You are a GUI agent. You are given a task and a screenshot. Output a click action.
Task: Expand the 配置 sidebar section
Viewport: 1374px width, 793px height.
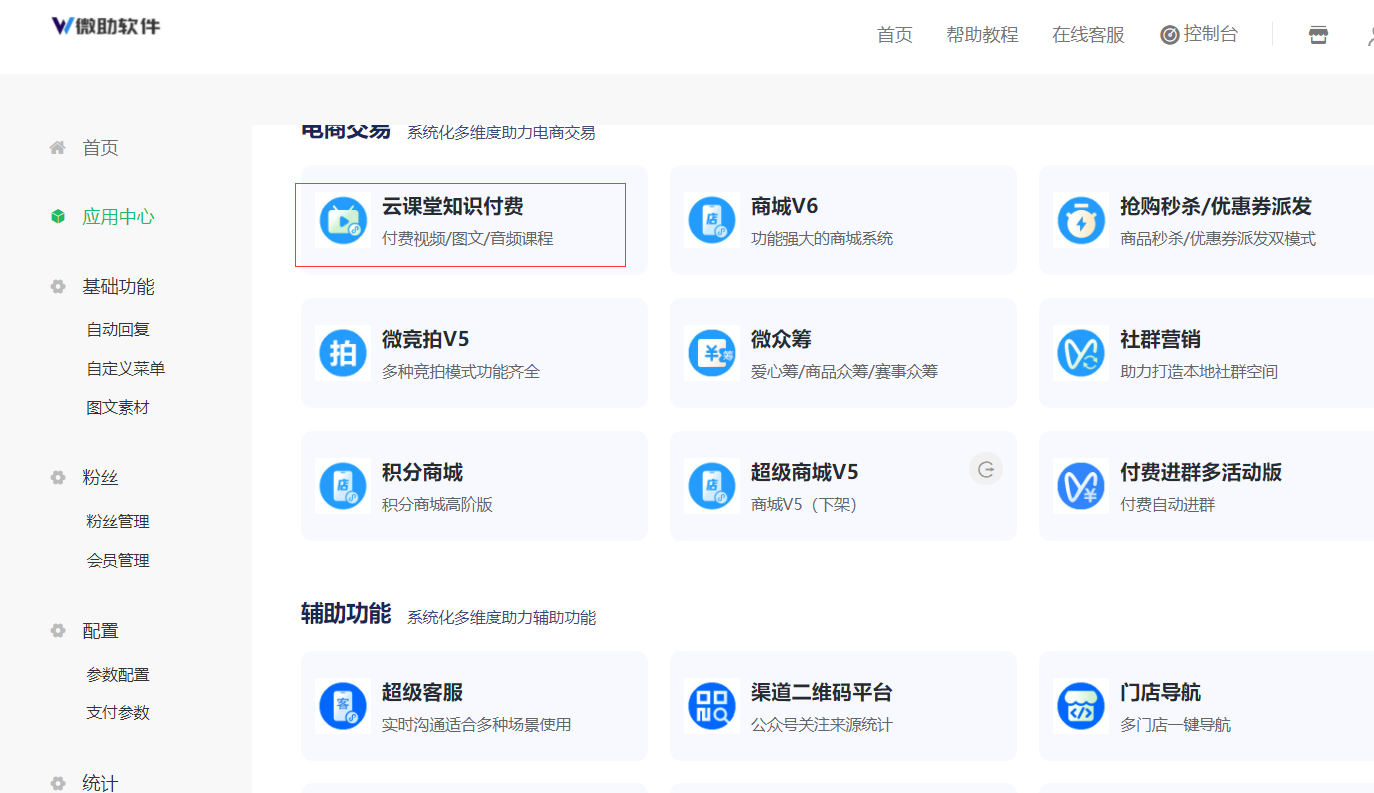[100, 631]
